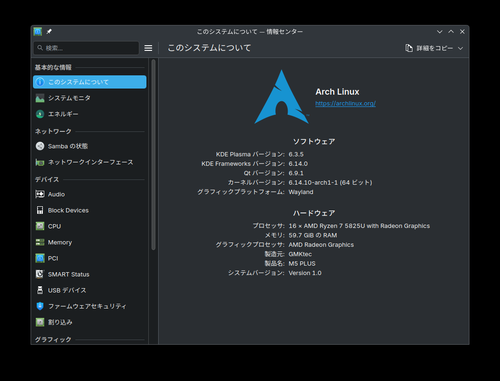Select 割り込み entry

click(90, 322)
